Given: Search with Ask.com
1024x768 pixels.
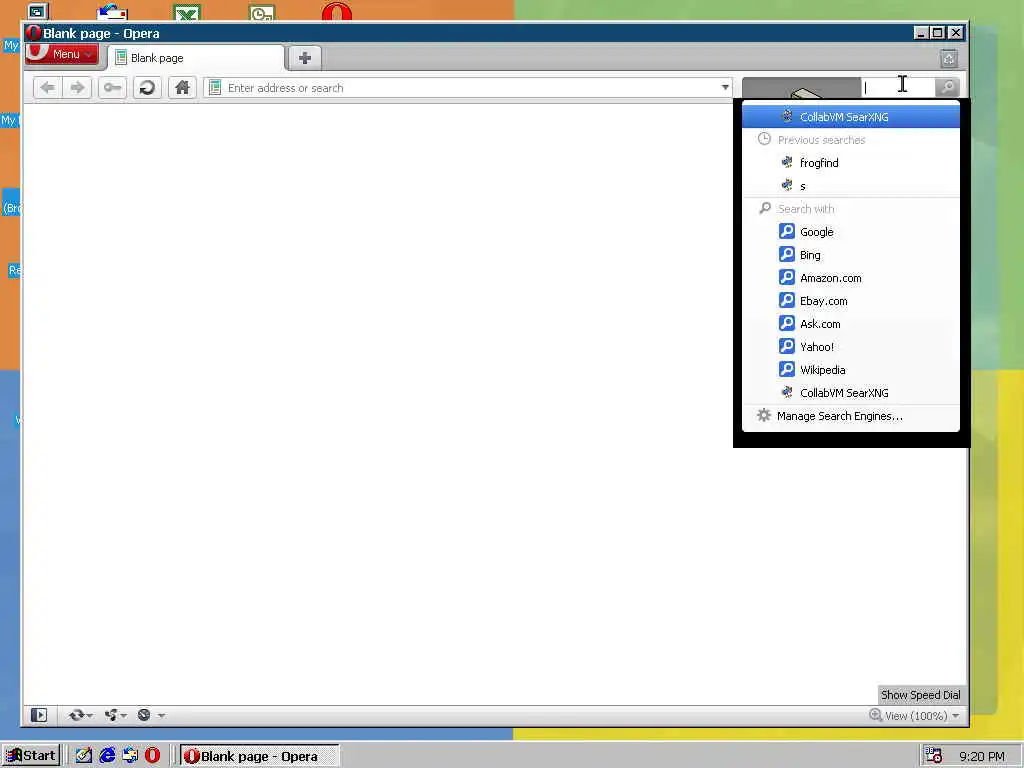Looking at the screenshot, I should (x=851, y=324).
